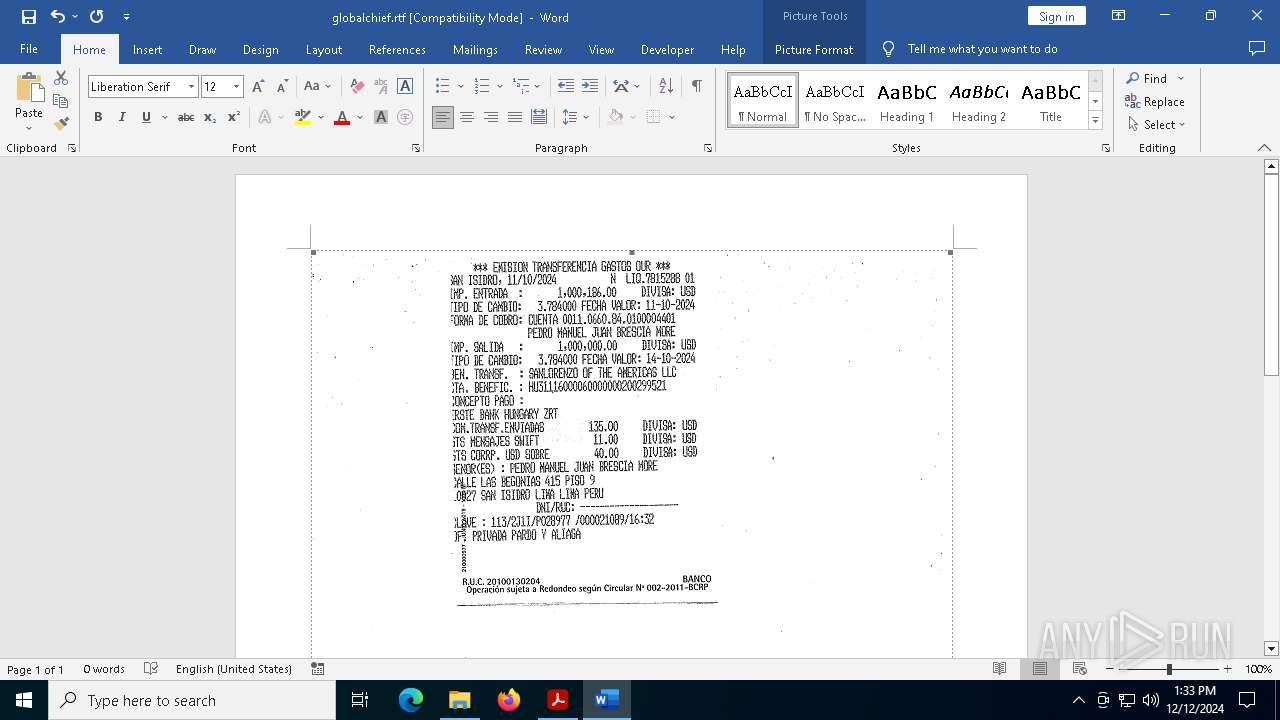Open the Review tab
This screenshot has width=1280, height=720.
pyautogui.click(x=543, y=49)
